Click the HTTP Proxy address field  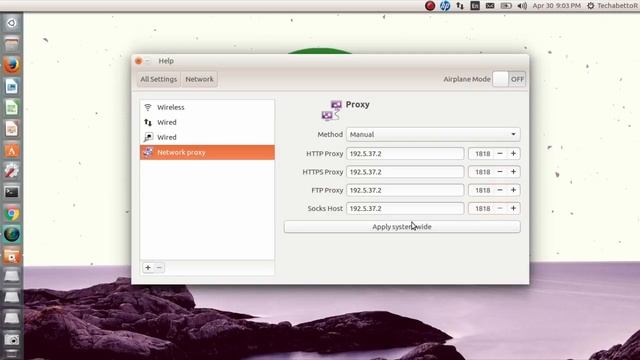pos(405,153)
